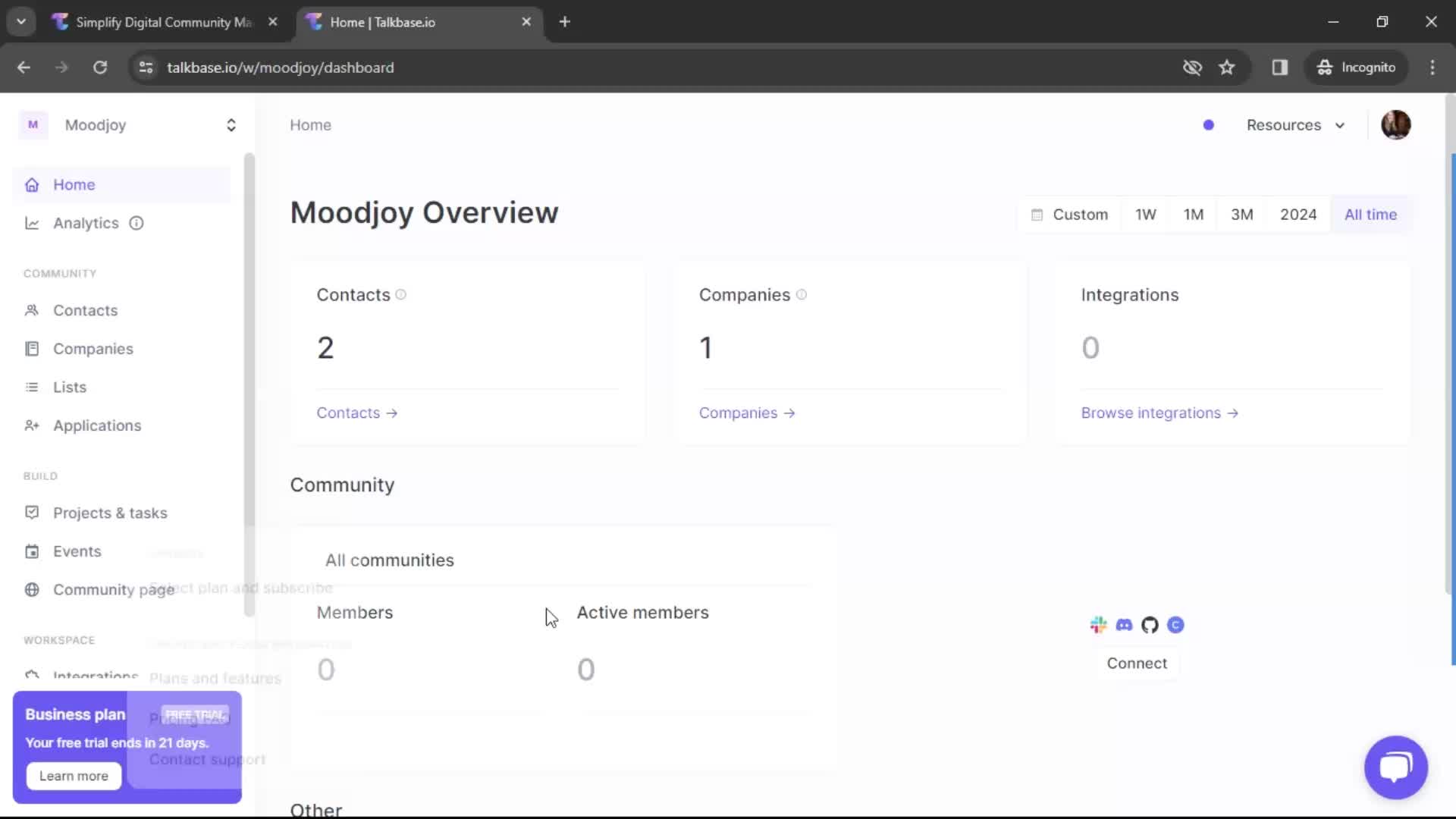Select the 1W time filter
The height and width of the screenshot is (819, 1456).
[x=1145, y=214]
